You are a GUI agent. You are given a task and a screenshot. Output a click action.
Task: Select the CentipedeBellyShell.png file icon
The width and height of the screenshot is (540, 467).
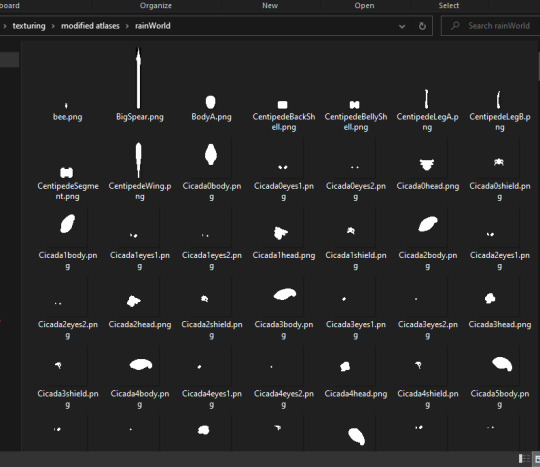(354, 104)
